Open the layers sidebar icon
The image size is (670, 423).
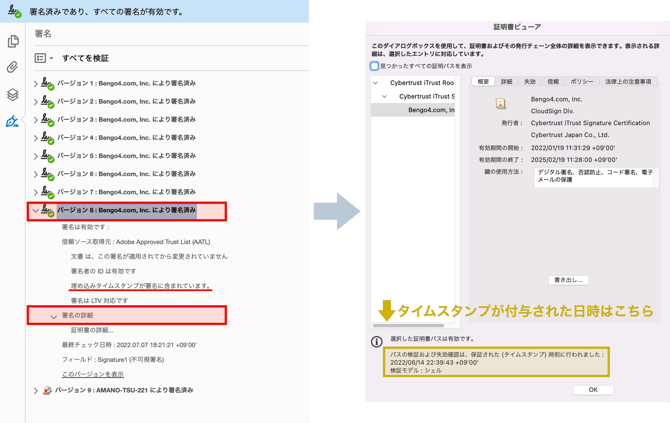click(13, 94)
